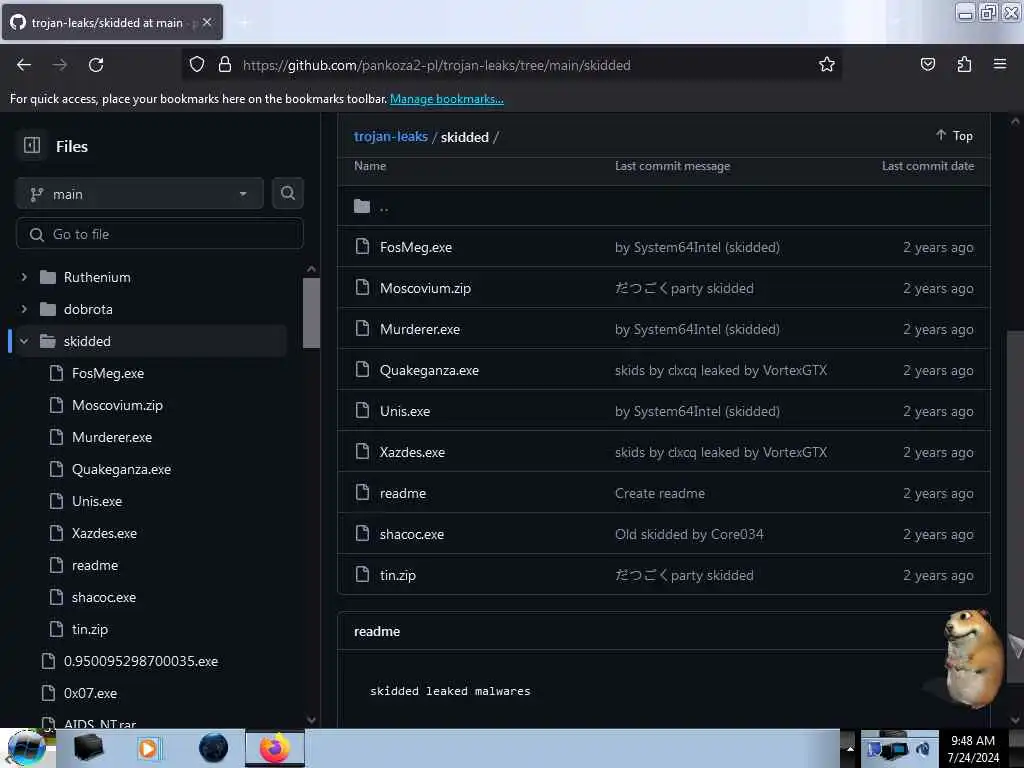Click the clock showing 9:48 AM
1024x768 pixels.
(x=972, y=741)
